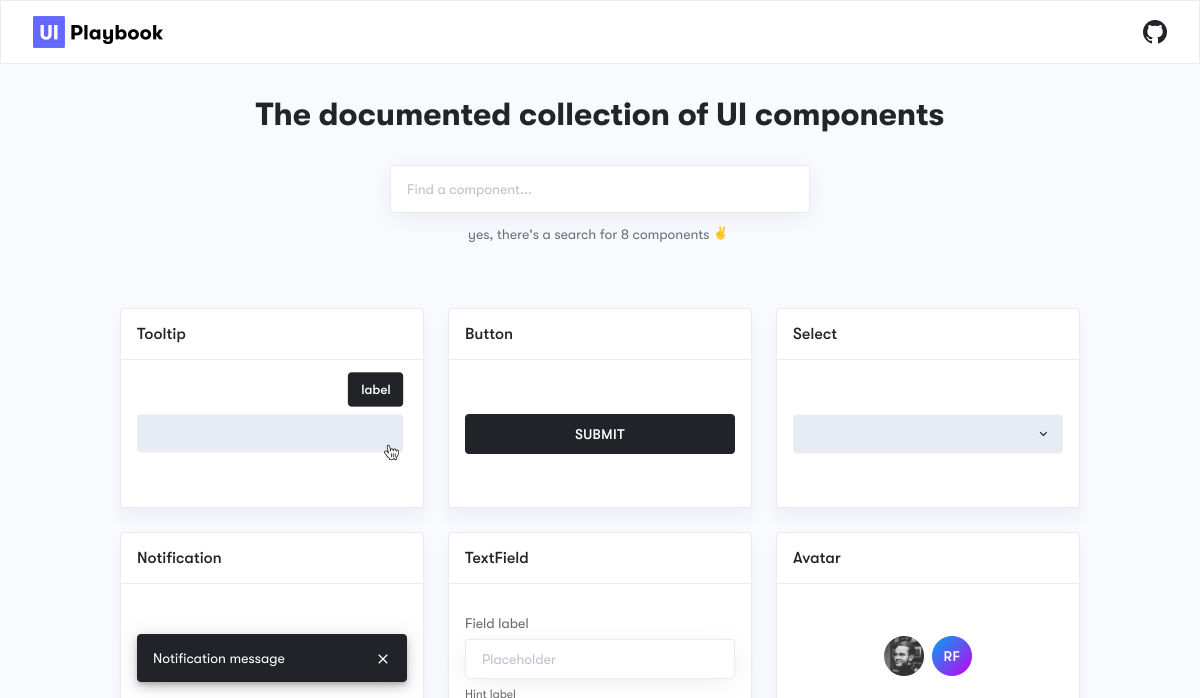Viewport: 1200px width, 698px height.
Task: Click the Playbook brand name text
Action: coord(116,33)
